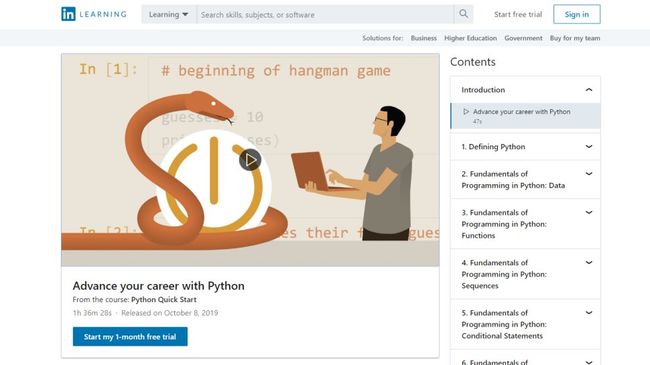This screenshot has width=650, height=365.
Task: Click the Sign in button
Action: tap(577, 14)
